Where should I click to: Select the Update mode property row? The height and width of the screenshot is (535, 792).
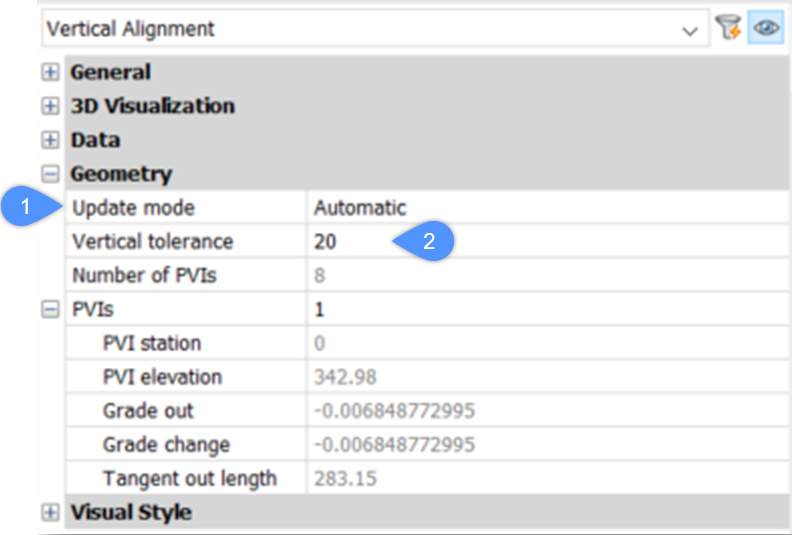133,208
